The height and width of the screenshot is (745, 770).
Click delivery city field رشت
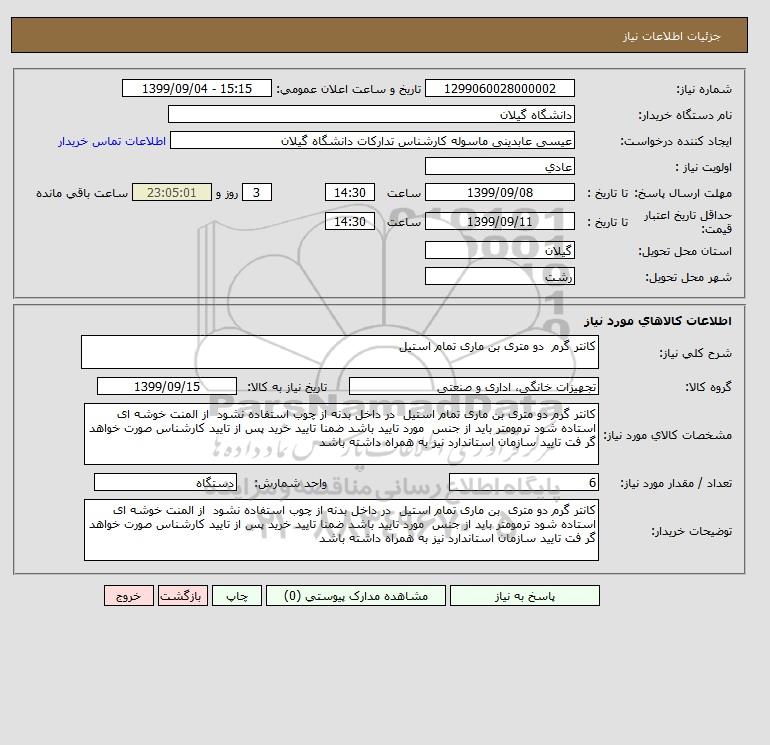click(500, 276)
